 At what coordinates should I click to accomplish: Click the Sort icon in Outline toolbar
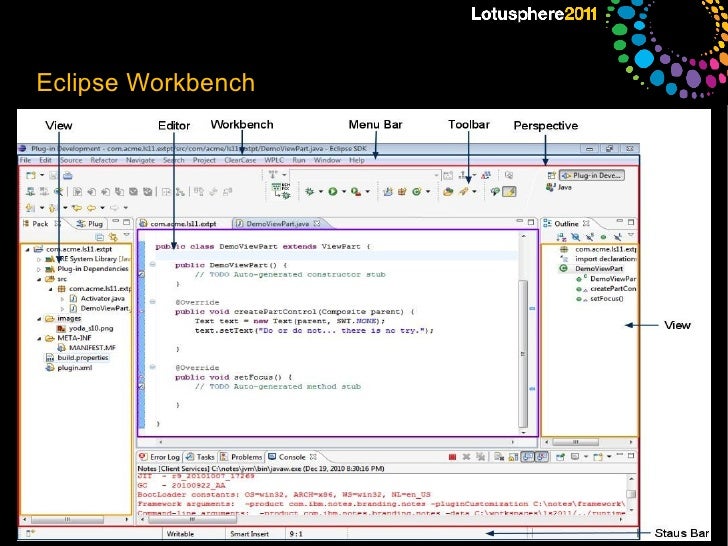coord(561,237)
